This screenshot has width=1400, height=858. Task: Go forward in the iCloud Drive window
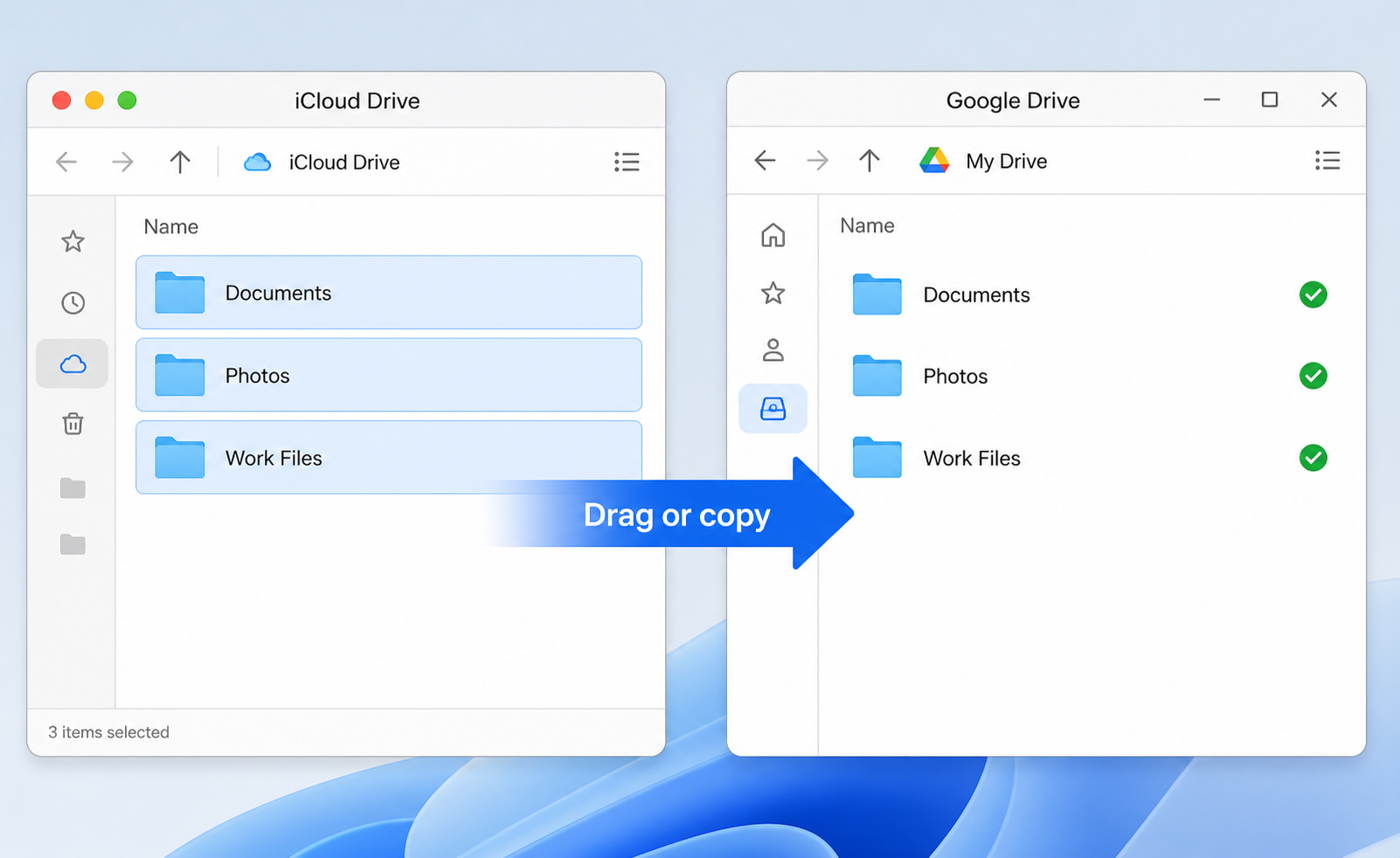click(x=122, y=162)
